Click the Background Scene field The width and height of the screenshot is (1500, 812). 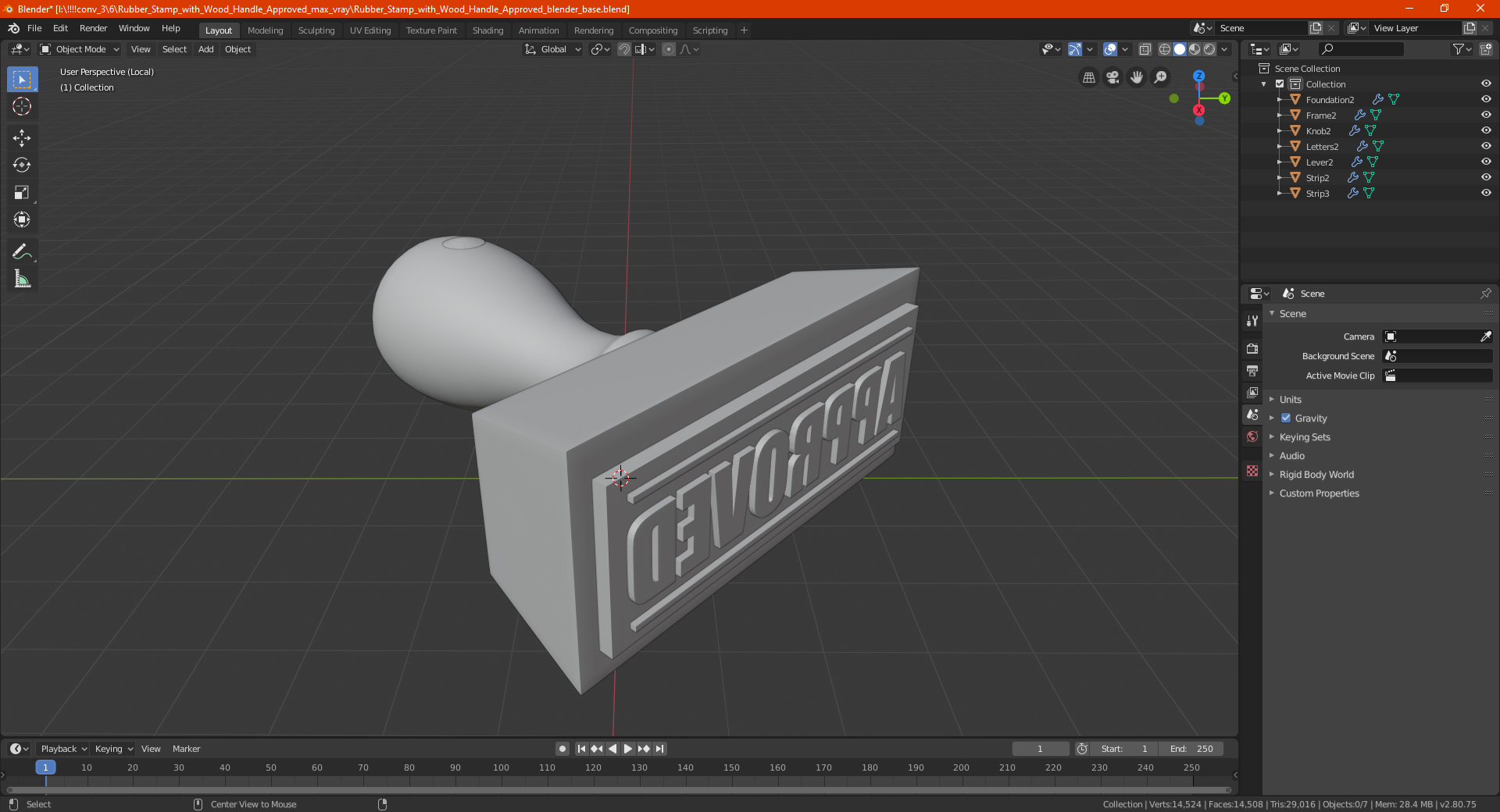point(1437,356)
